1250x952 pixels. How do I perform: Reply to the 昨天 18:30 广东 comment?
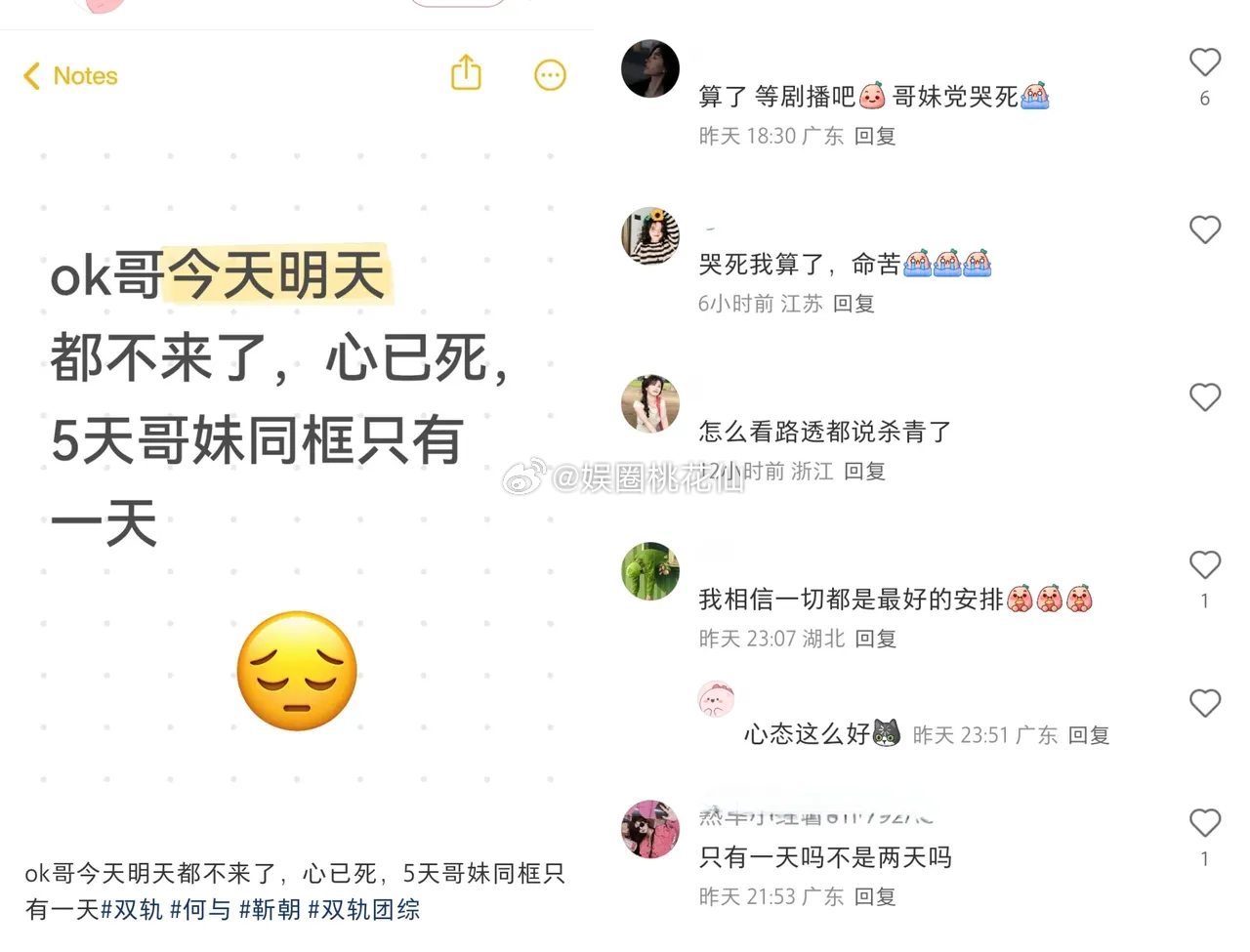click(x=874, y=136)
